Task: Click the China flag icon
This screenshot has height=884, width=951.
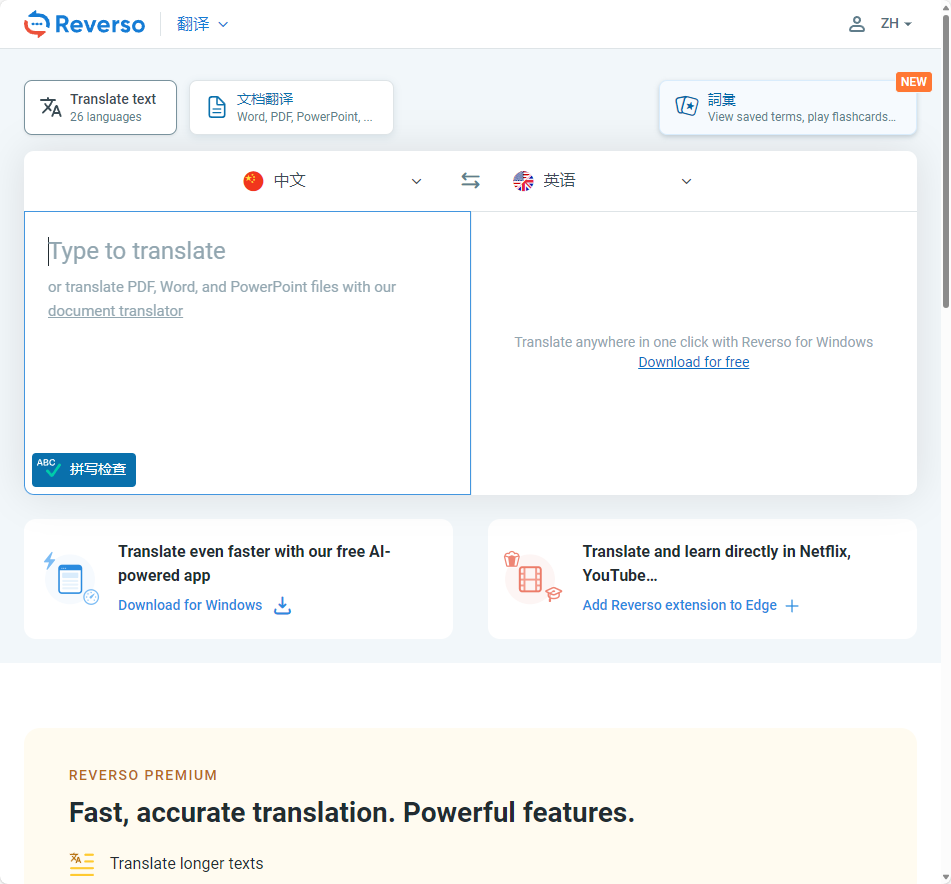Action: click(x=253, y=181)
